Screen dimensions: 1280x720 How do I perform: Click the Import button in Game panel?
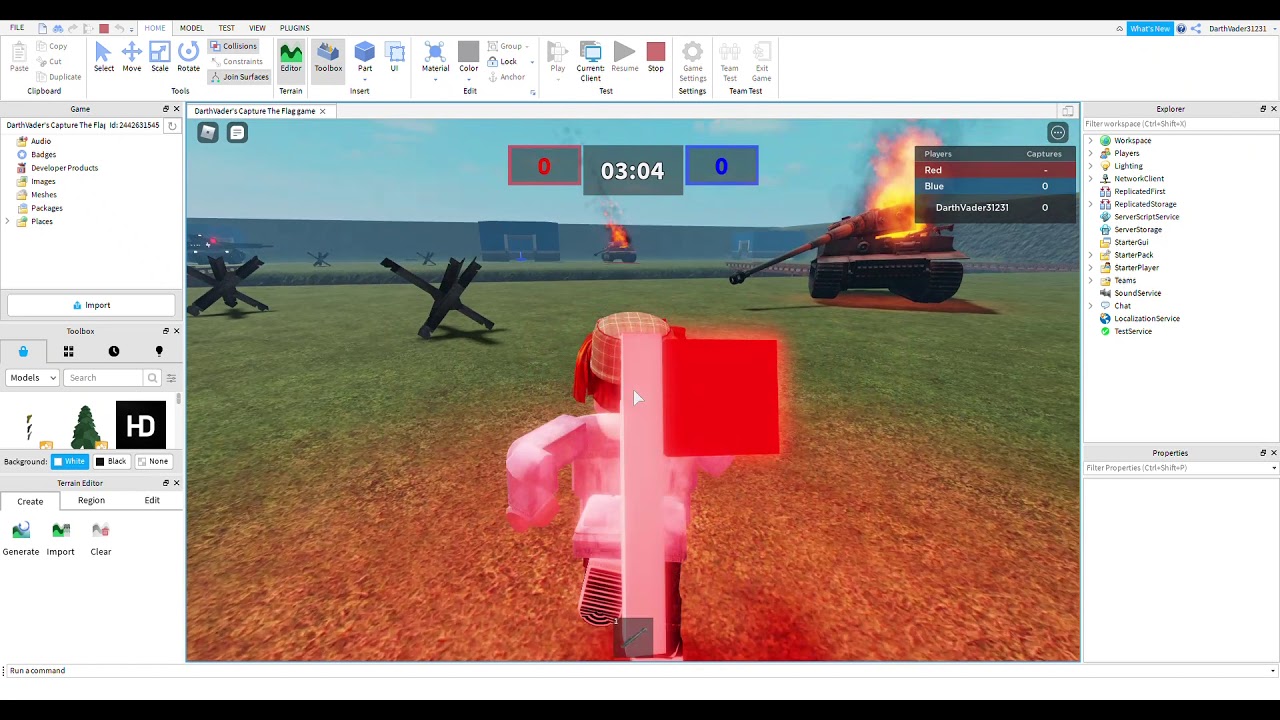coord(91,305)
